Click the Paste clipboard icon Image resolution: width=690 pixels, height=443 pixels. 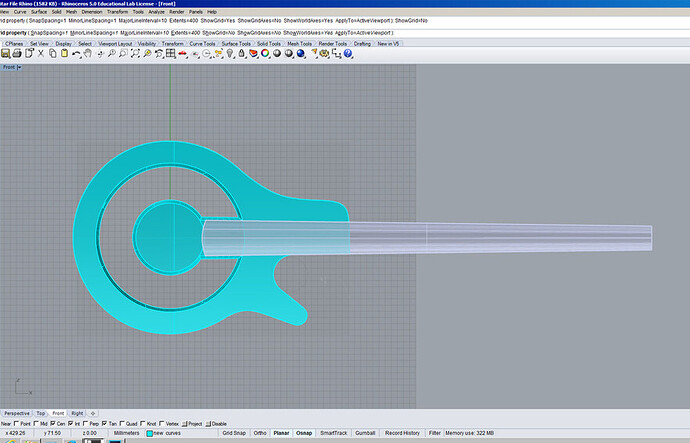[64, 53]
